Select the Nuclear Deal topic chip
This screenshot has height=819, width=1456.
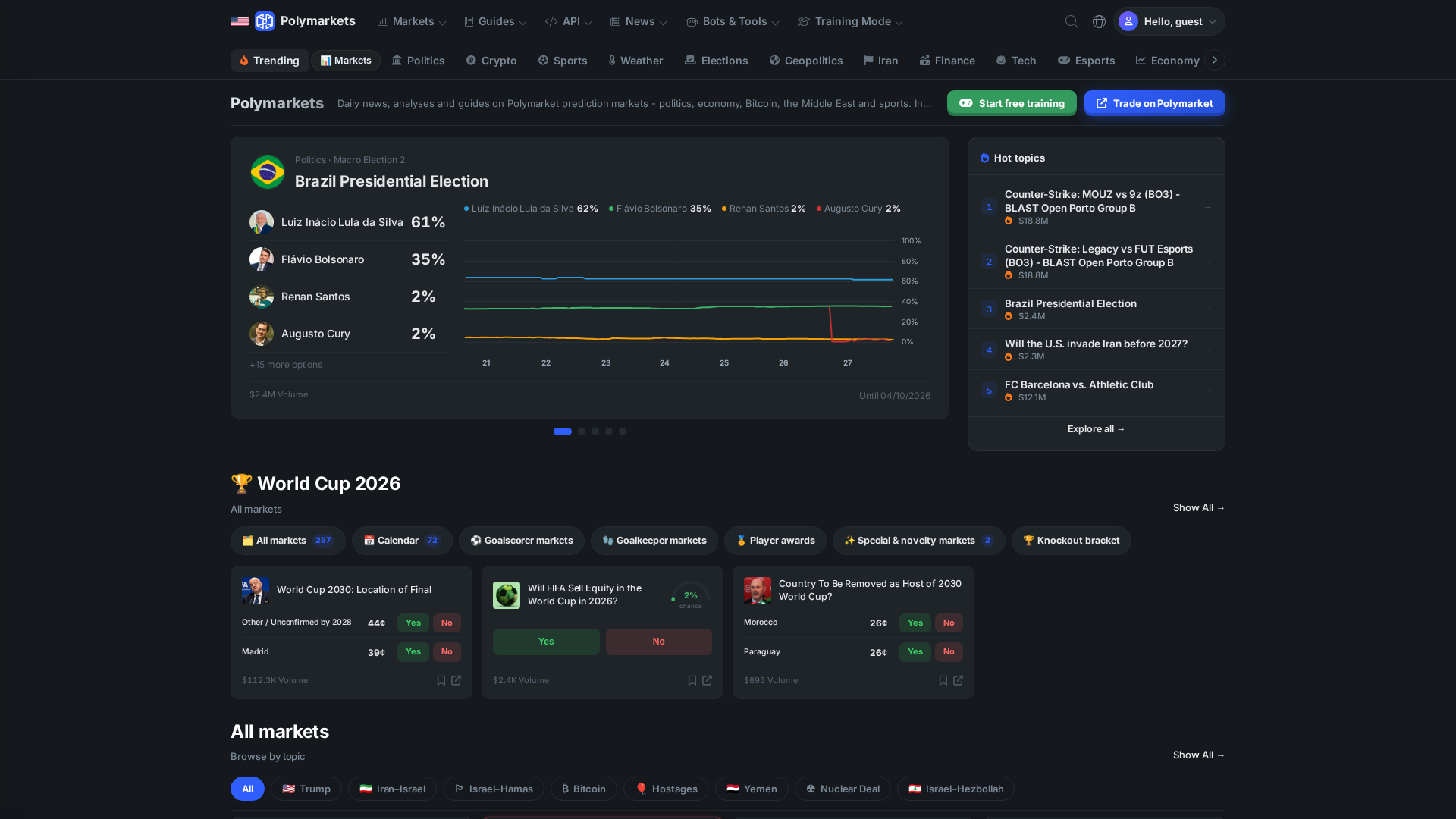[x=843, y=789]
